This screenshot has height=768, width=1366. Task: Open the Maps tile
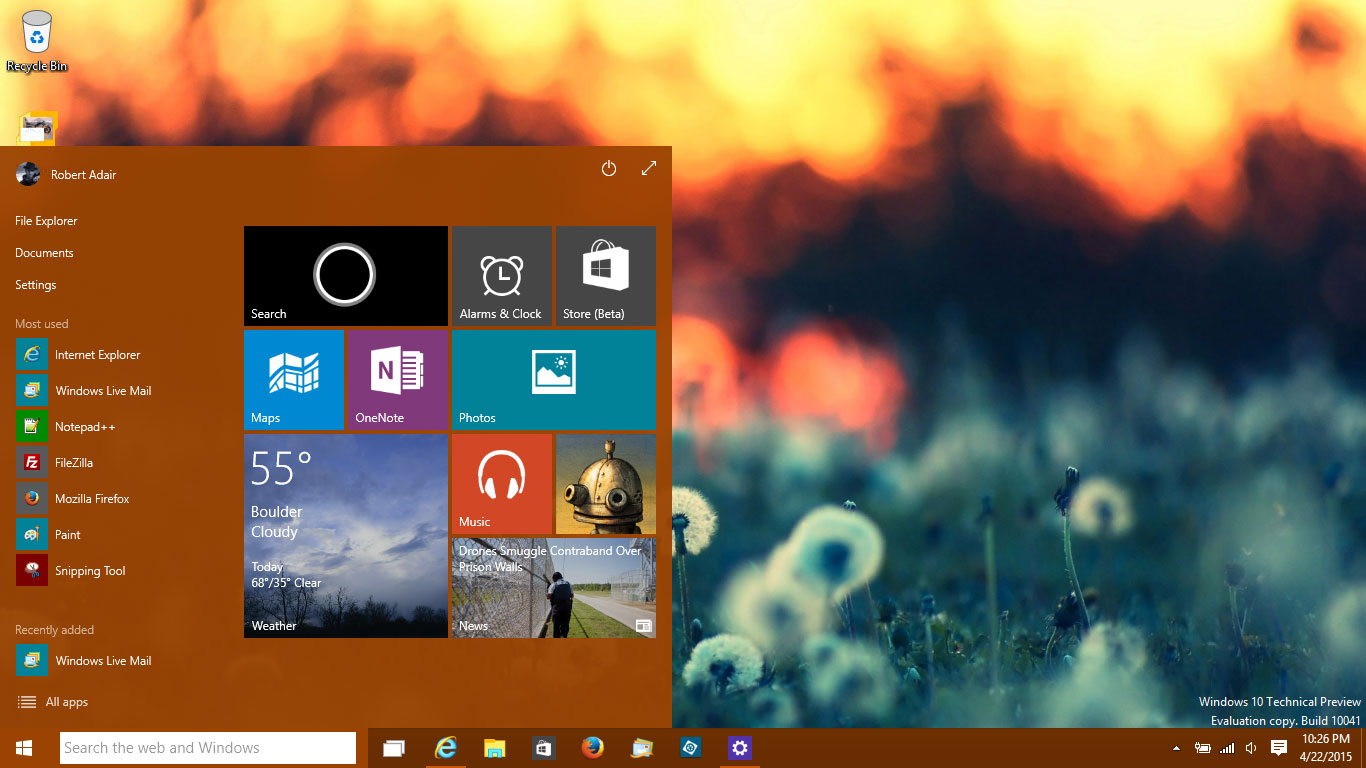tap(294, 380)
